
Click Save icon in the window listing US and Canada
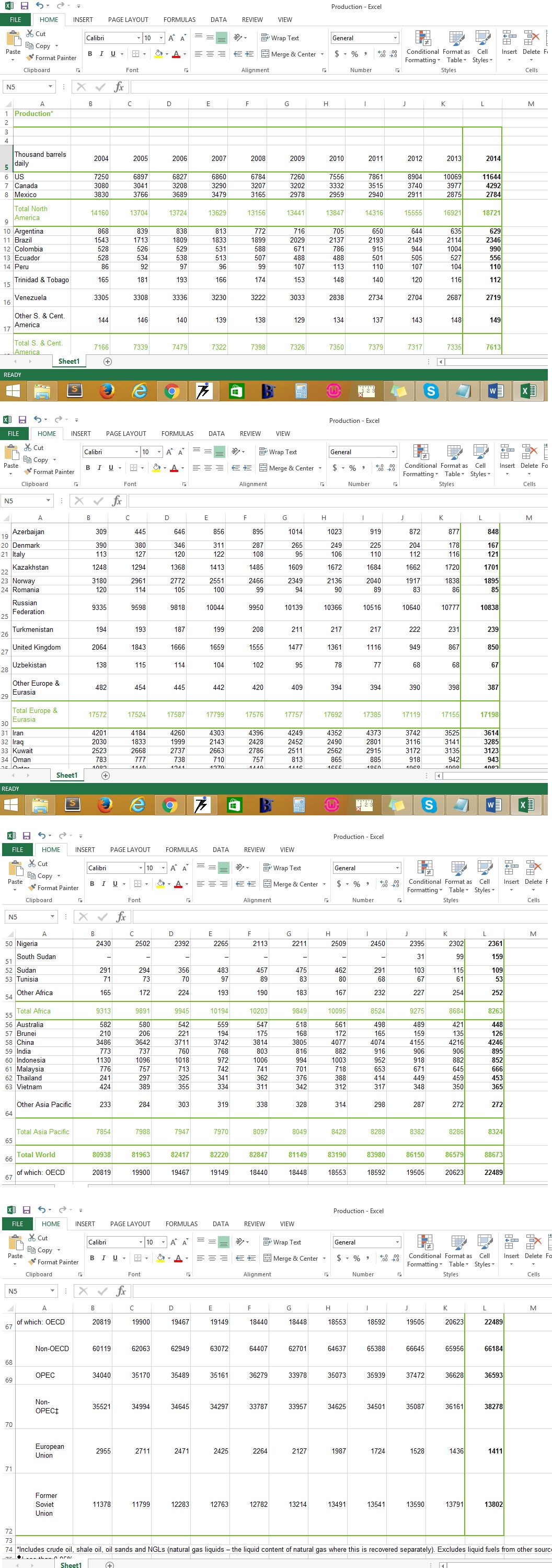pyautogui.click(x=25, y=6)
